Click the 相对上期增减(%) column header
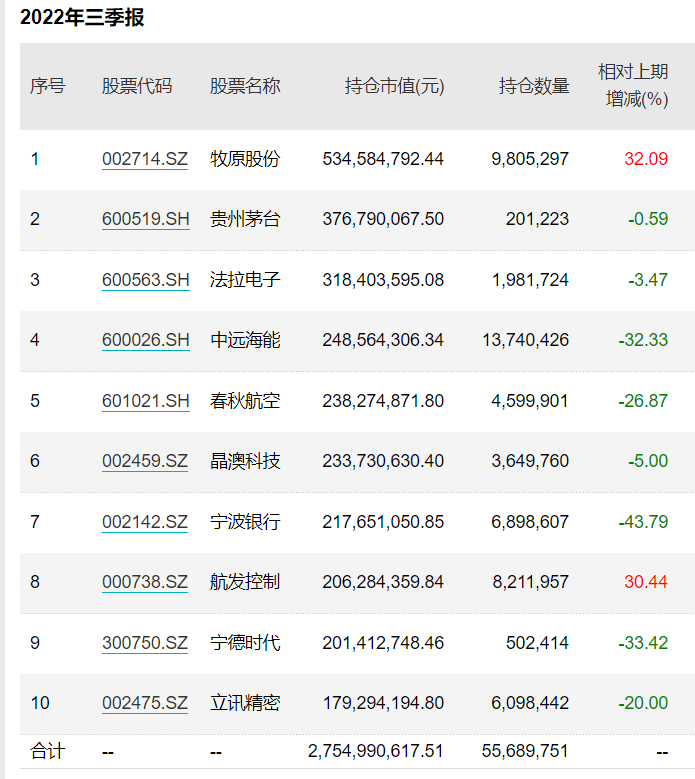The height and width of the screenshot is (779, 695). coord(633,85)
